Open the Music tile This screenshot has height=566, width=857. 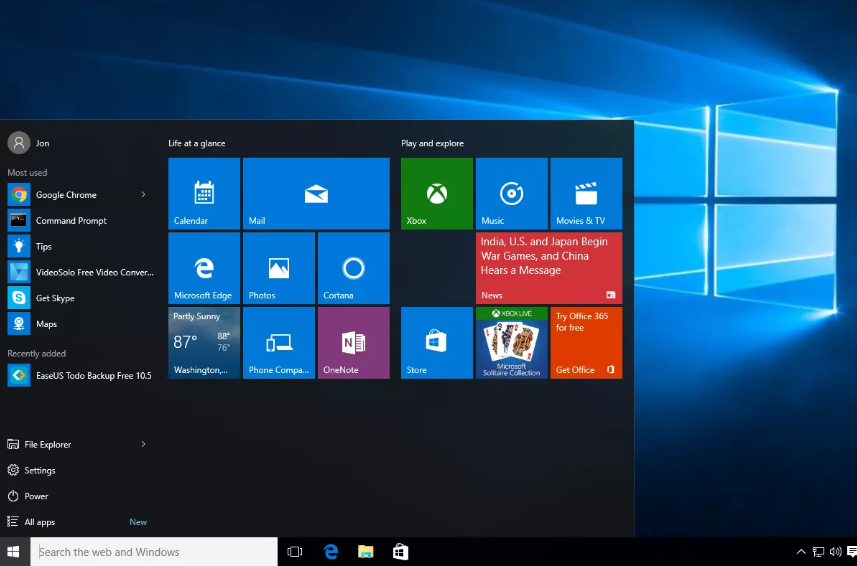(512, 193)
